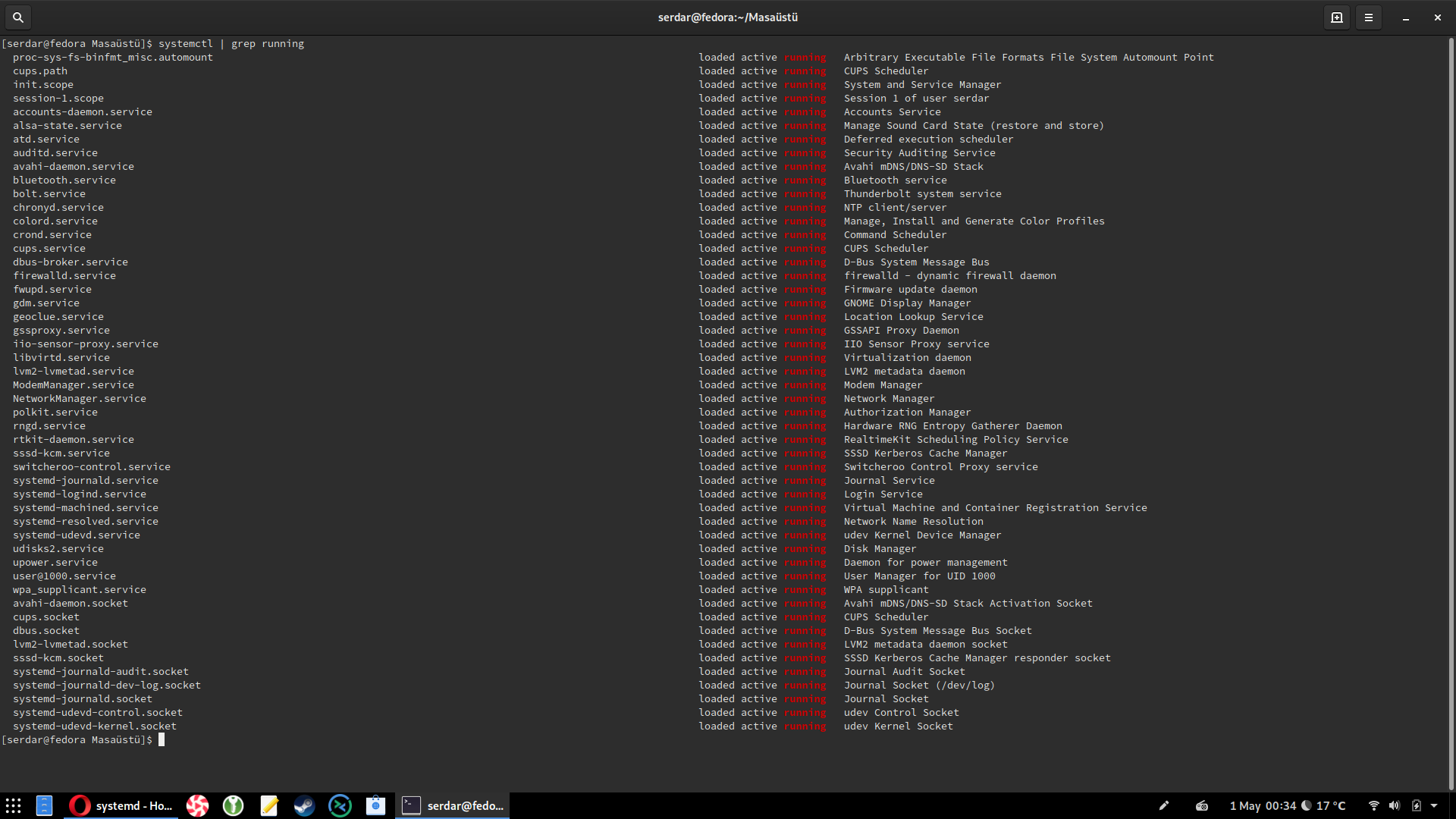Focus the serdar@fedo terminal taskbar entry
Screen dimensions: 1456x819
coord(452,805)
